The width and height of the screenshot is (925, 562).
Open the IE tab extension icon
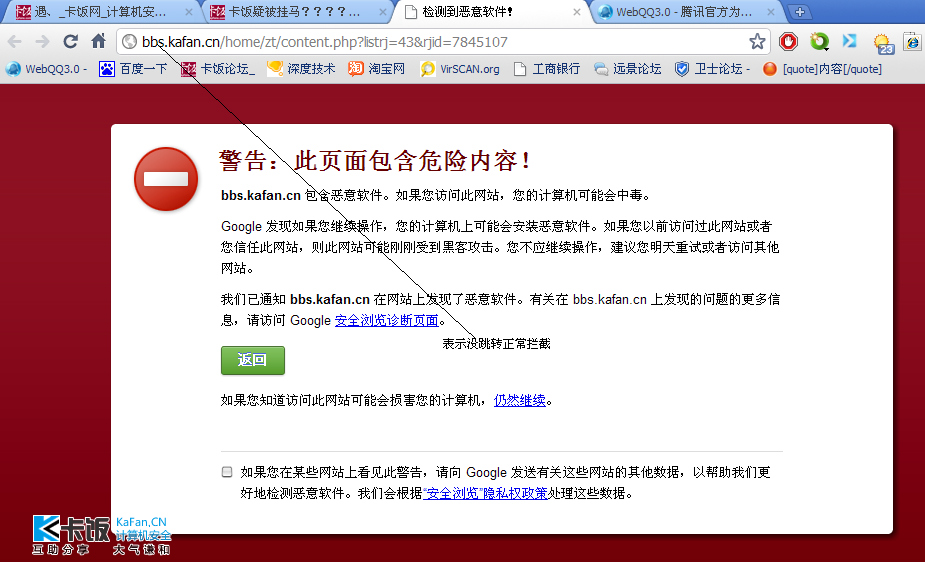pos(913,42)
